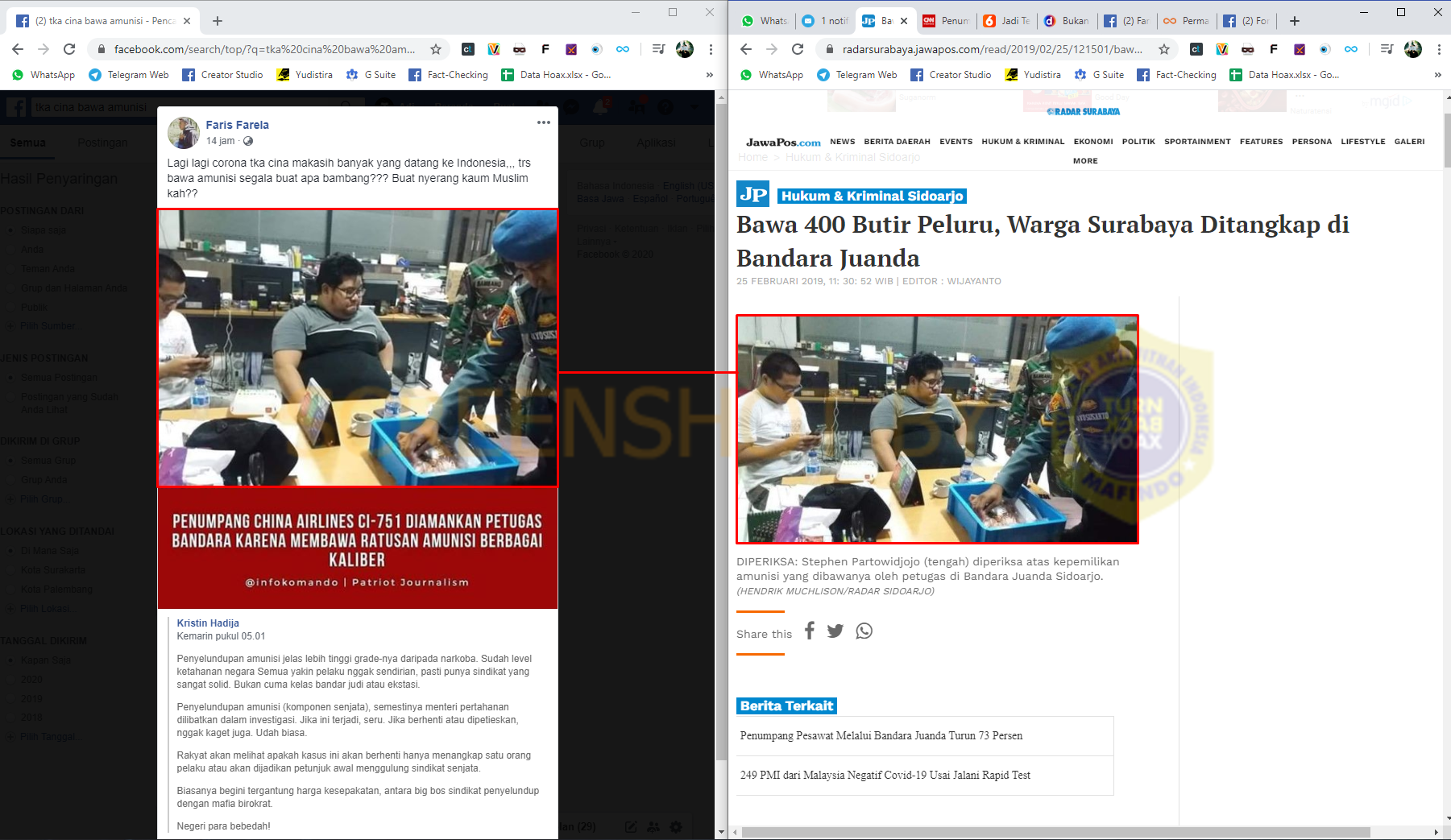Image resolution: width=1451 pixels, height=840 pixels.
Task: Switch to the 'Perma' tab
Action: coord(1187,21)
